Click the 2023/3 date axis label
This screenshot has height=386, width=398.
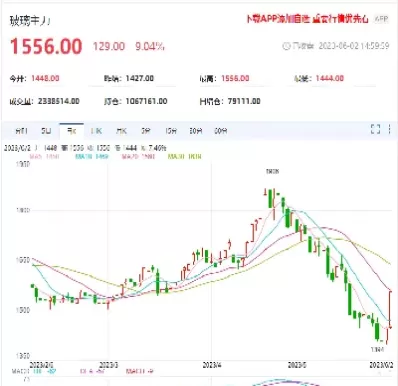tap(109, 365)
